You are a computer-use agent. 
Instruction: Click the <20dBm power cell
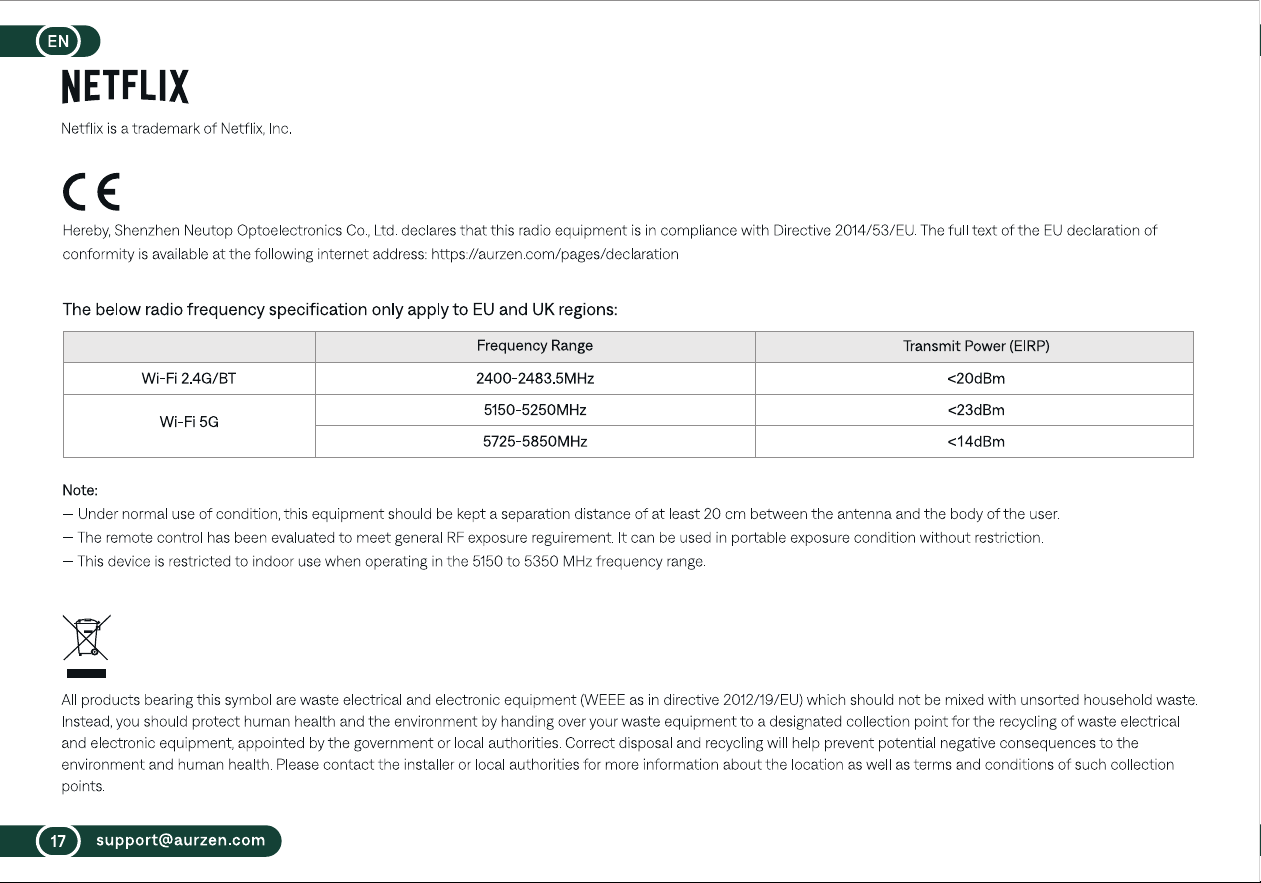tap(975, 378)
